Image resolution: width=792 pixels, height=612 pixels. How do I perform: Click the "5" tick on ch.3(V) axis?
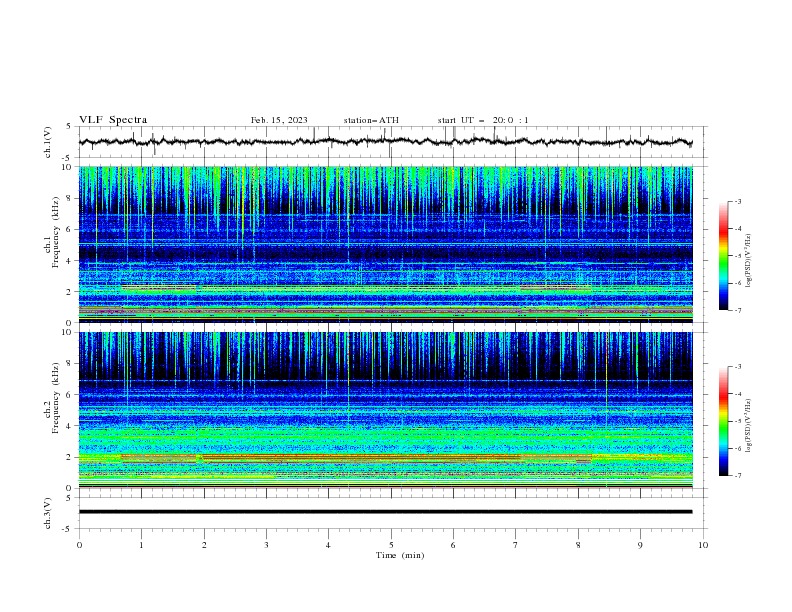[x=69, y=498]
